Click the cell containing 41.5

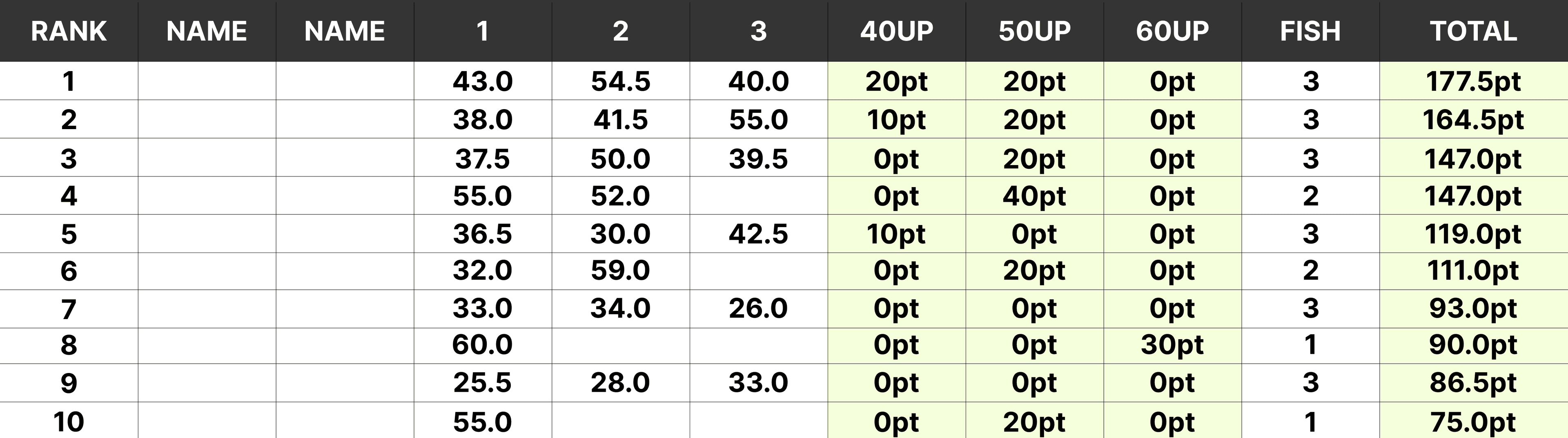(x=620, y=119)
